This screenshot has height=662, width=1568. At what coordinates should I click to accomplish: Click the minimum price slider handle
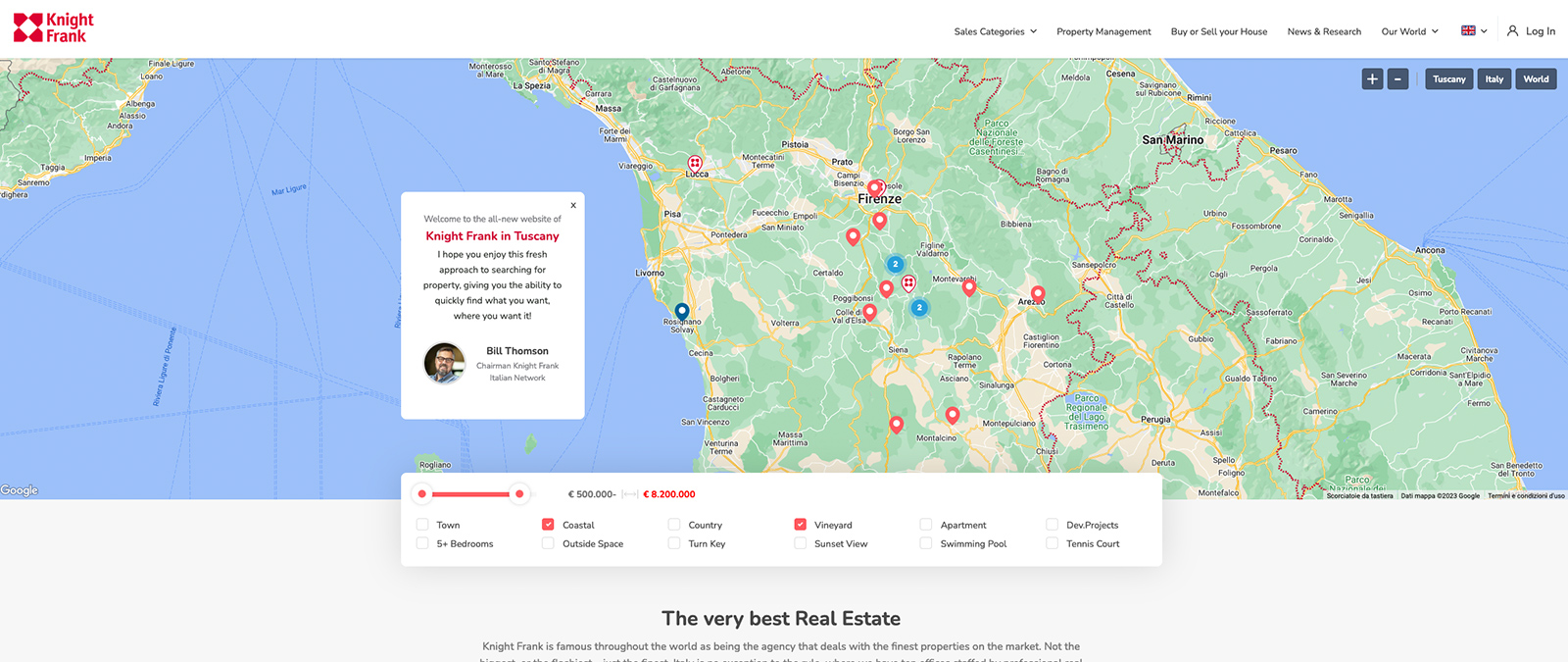click(422, 494)
